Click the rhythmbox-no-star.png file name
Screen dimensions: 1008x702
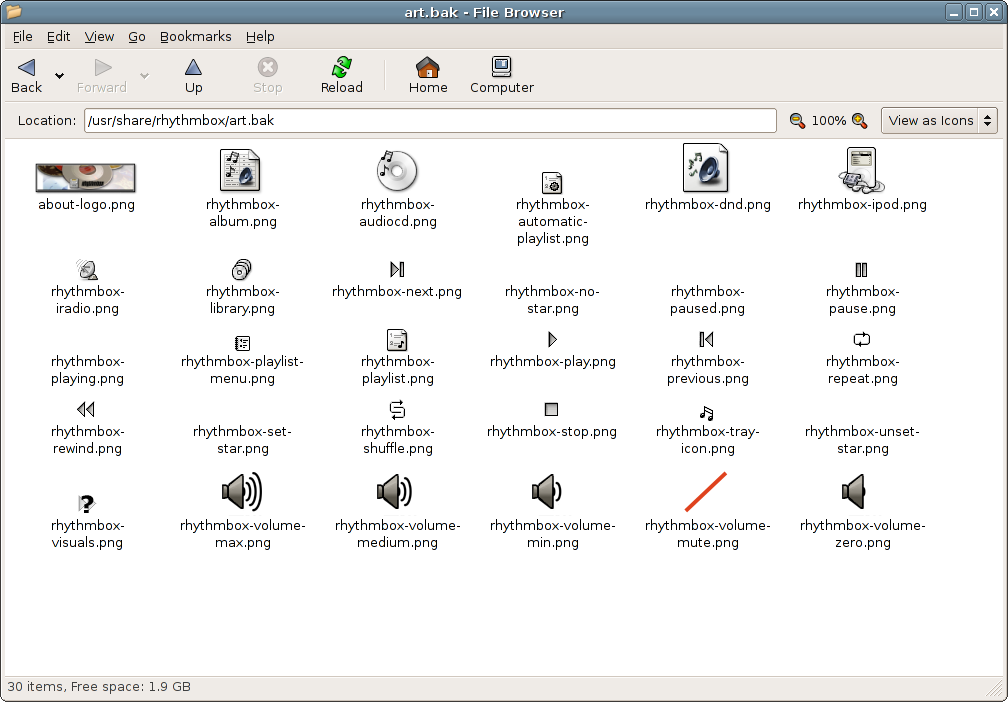coord(552,300)
